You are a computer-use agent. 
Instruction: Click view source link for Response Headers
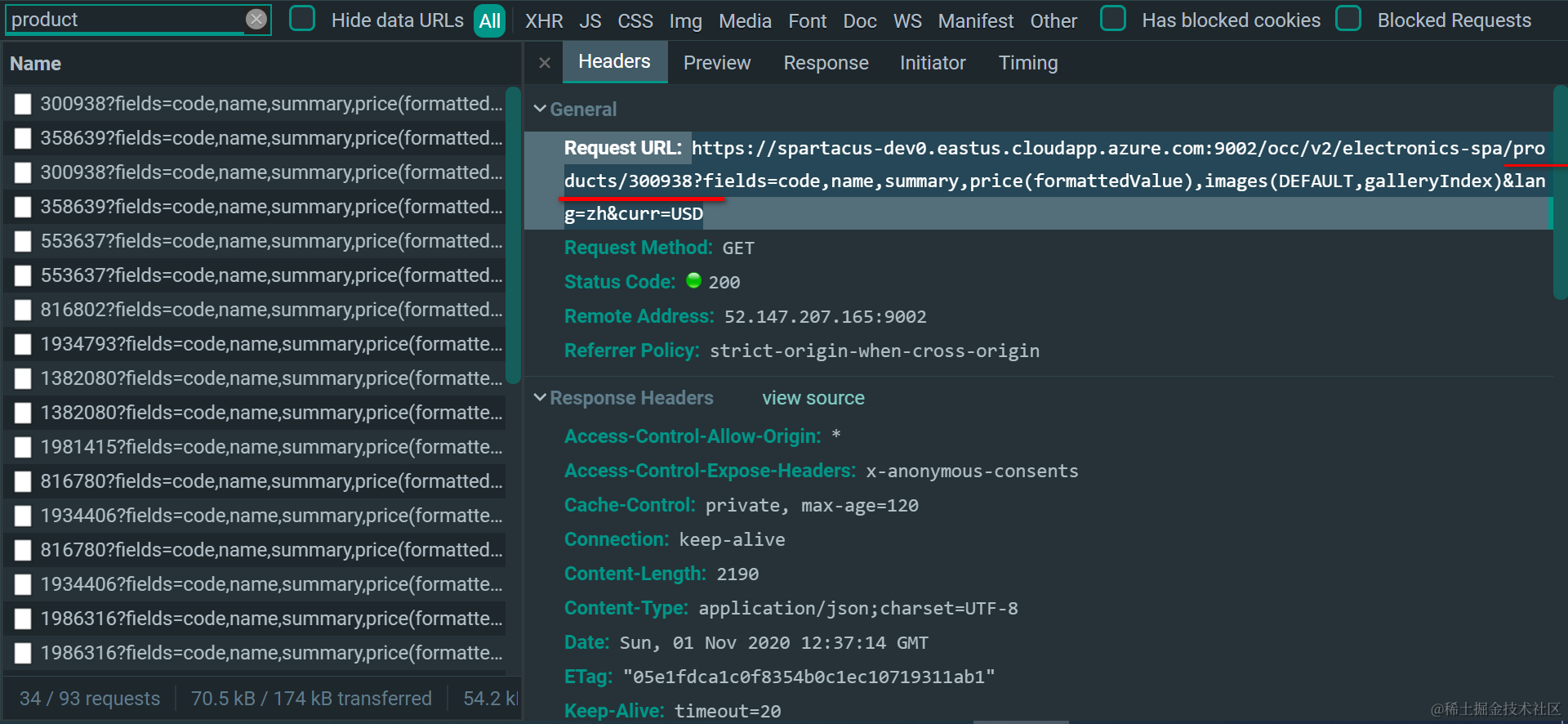click(813, 398)
